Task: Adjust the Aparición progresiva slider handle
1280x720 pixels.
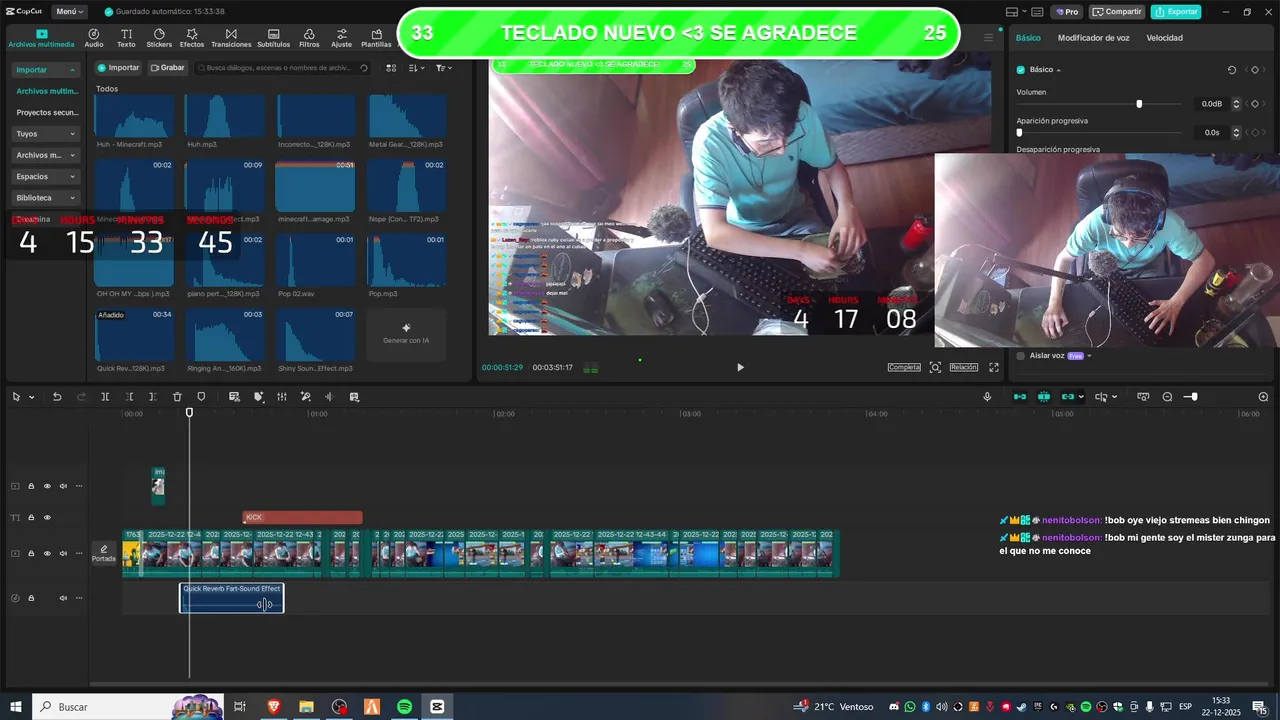Action: pyautogui.click(x=1019, y=132)
